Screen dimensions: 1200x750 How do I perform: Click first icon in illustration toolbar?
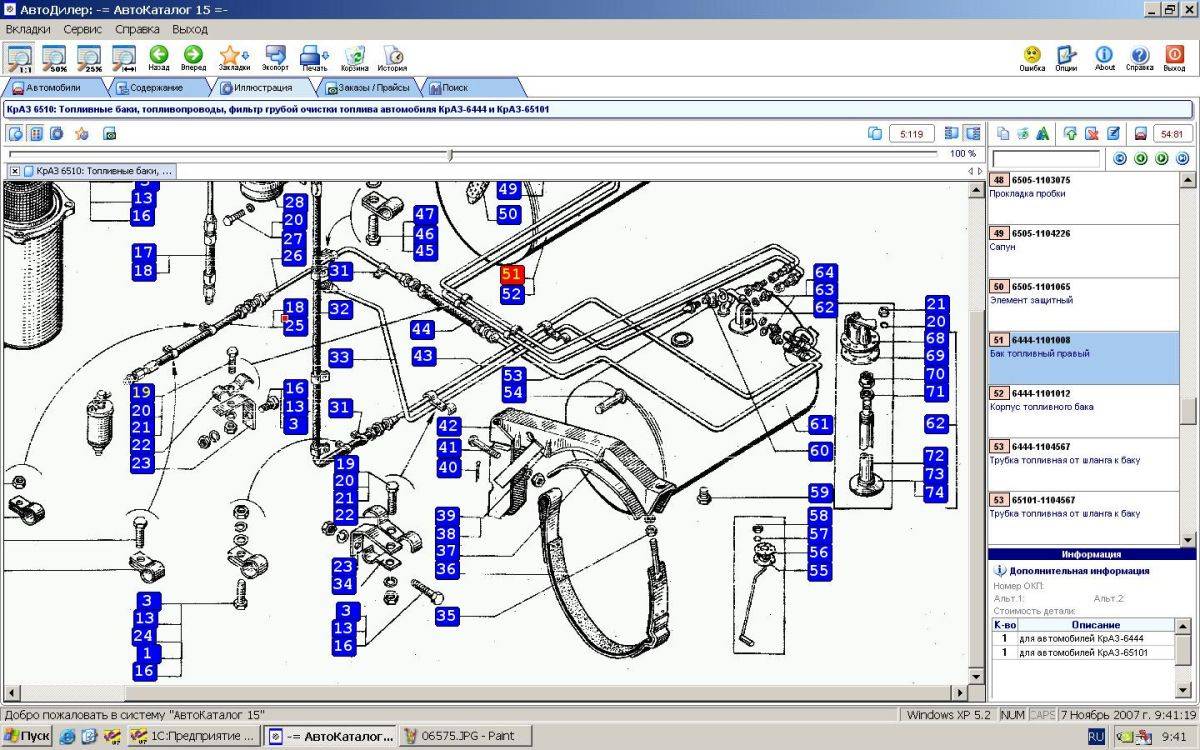pos(16,133)
